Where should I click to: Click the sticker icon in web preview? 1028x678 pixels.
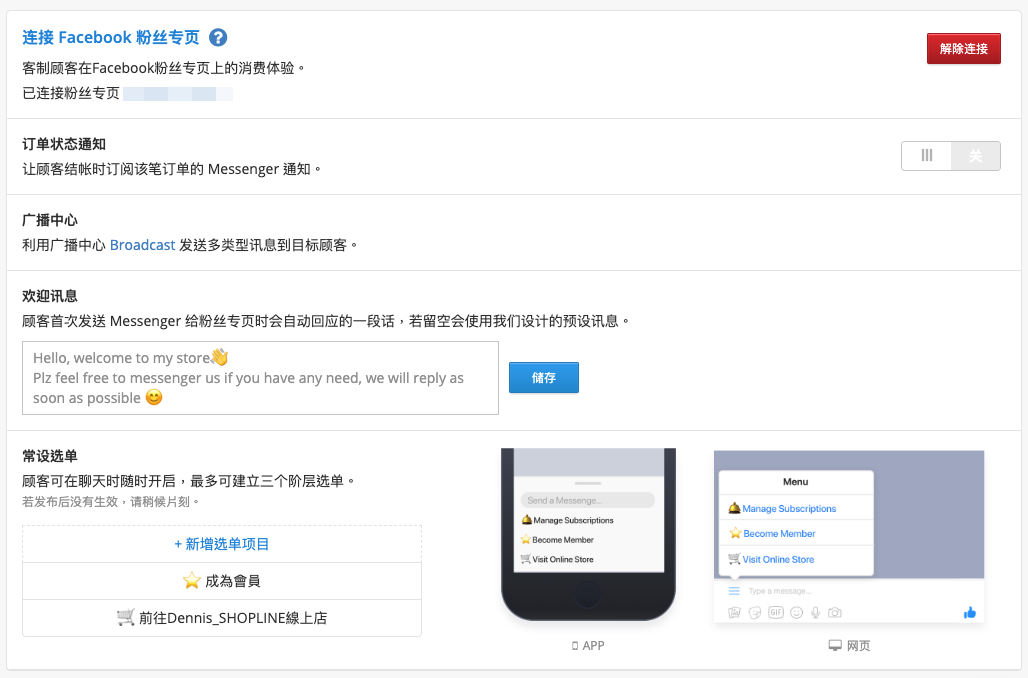[755, 612]
